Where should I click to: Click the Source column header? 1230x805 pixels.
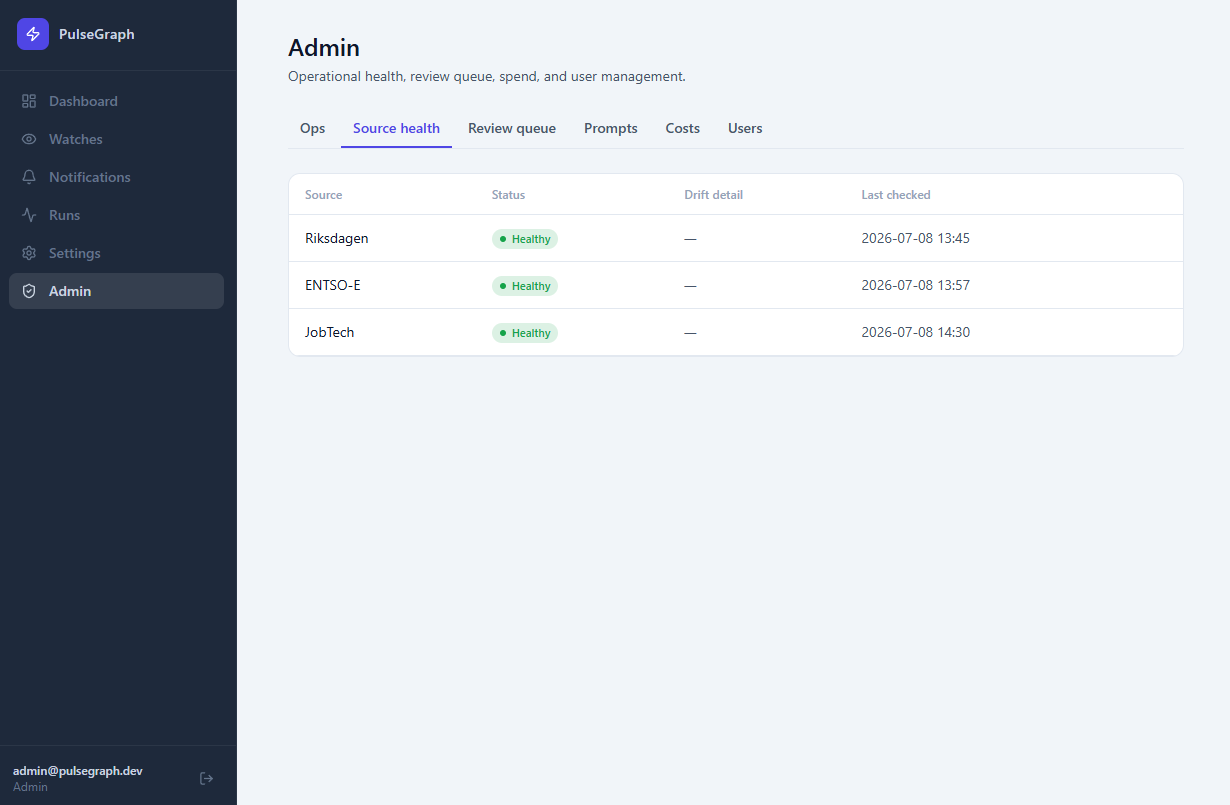pyautogui.click(x=324, y=195)
